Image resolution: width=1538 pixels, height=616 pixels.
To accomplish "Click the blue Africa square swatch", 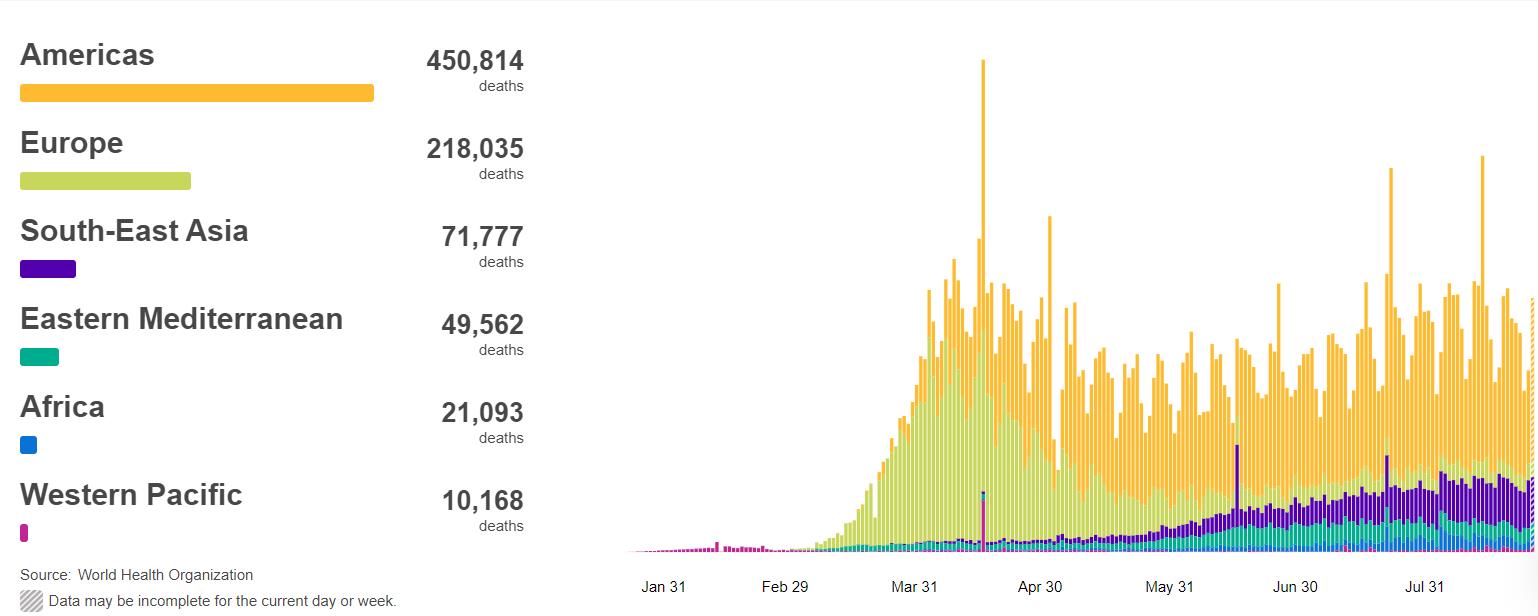I will (28, 445).
